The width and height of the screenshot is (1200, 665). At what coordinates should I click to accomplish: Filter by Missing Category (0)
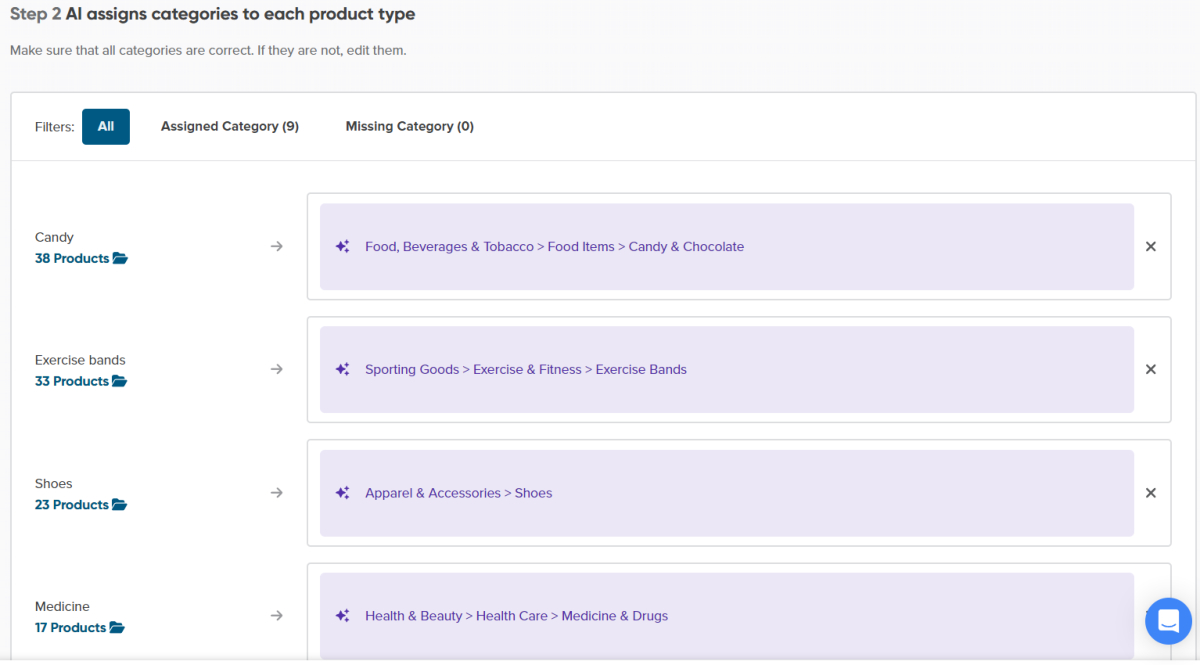[410, 127]
